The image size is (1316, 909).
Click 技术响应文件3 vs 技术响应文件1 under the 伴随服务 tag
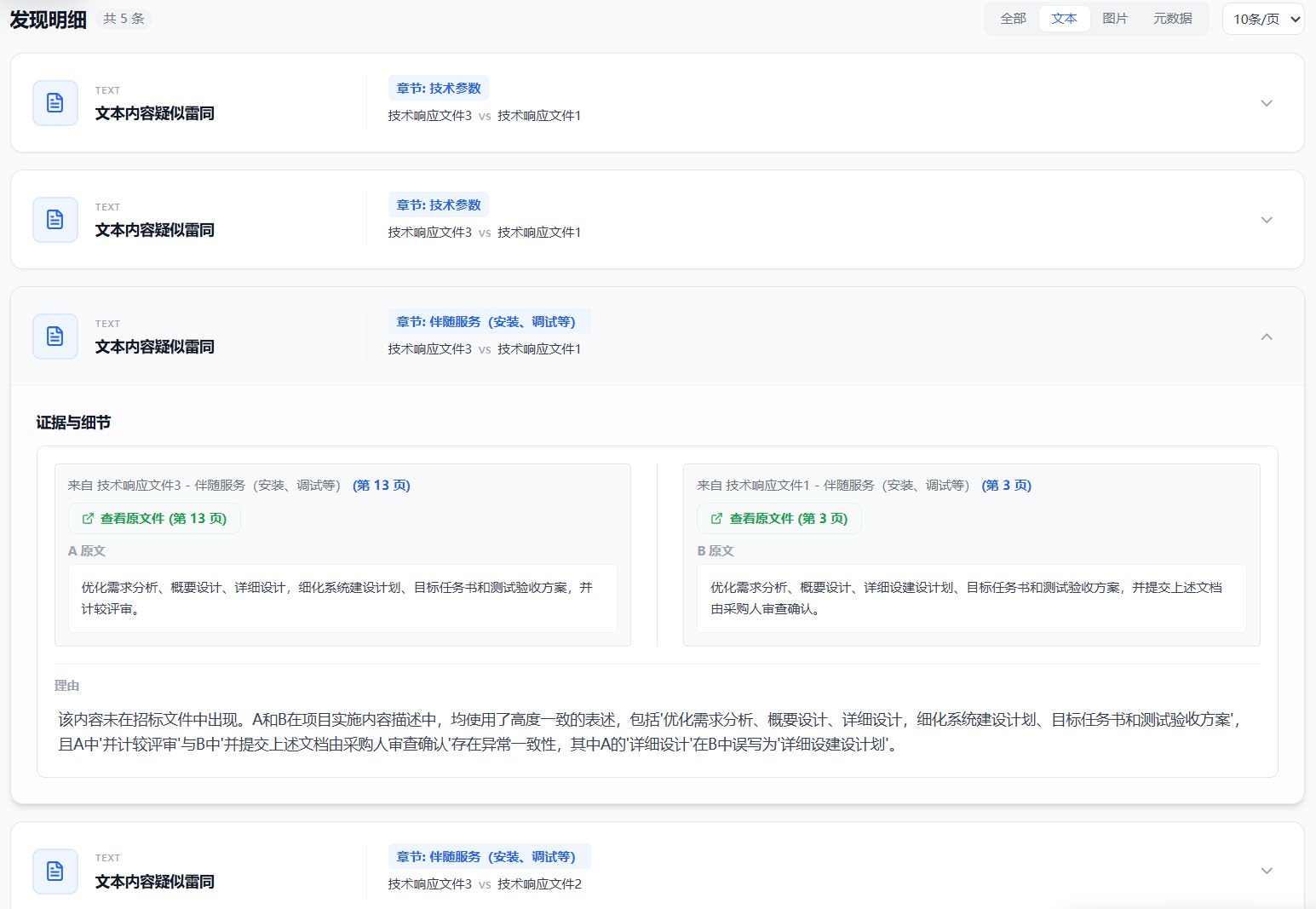click(x=485, y=349)
